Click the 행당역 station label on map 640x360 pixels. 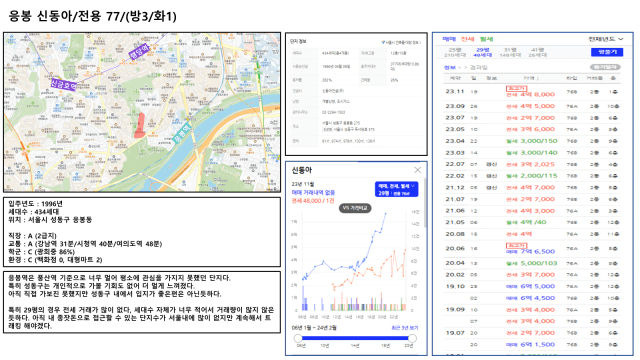point(139,53)
